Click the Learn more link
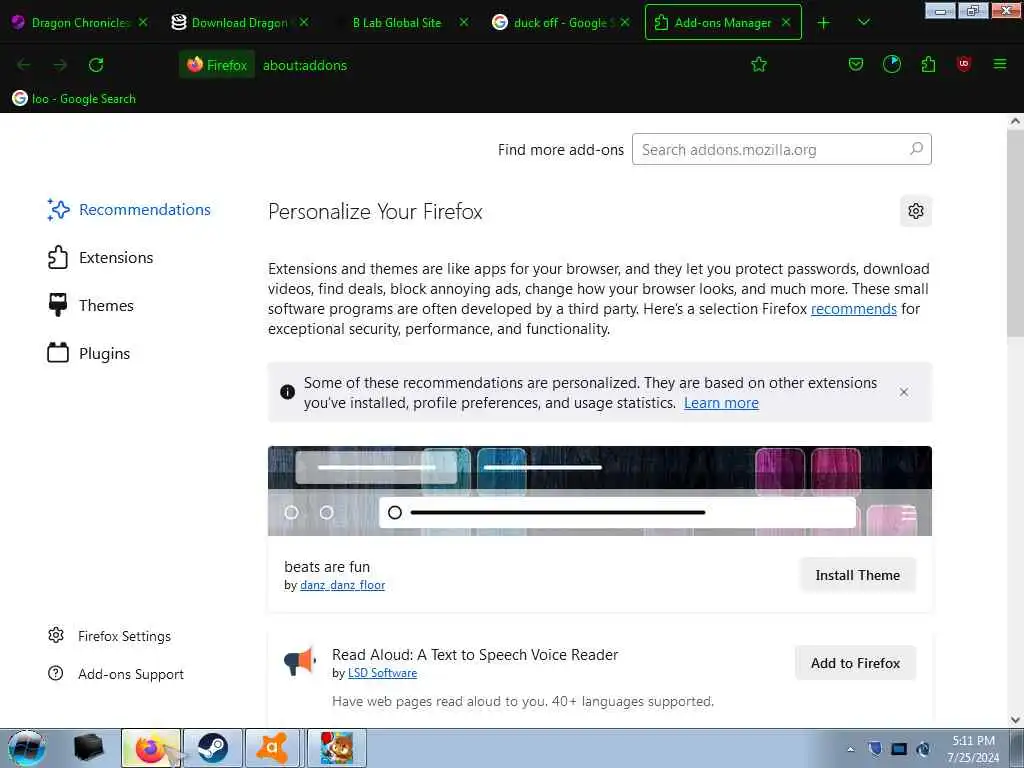The image size is (1024, 768). click(x=721, y=403)
